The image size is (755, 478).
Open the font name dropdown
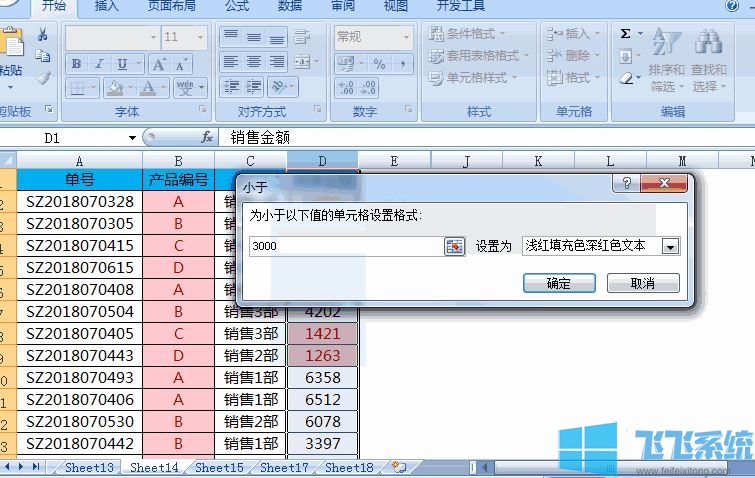pyautogui.click(x=153, y=37)
